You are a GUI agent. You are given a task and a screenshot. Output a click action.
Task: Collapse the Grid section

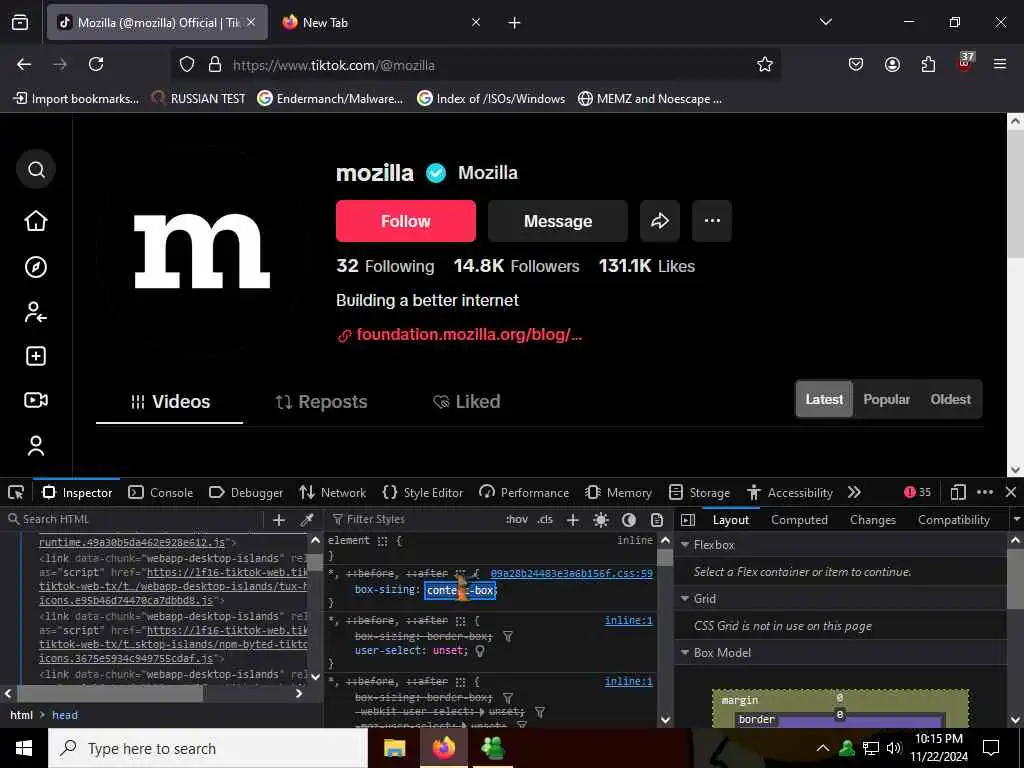click(x=685, y=599)
